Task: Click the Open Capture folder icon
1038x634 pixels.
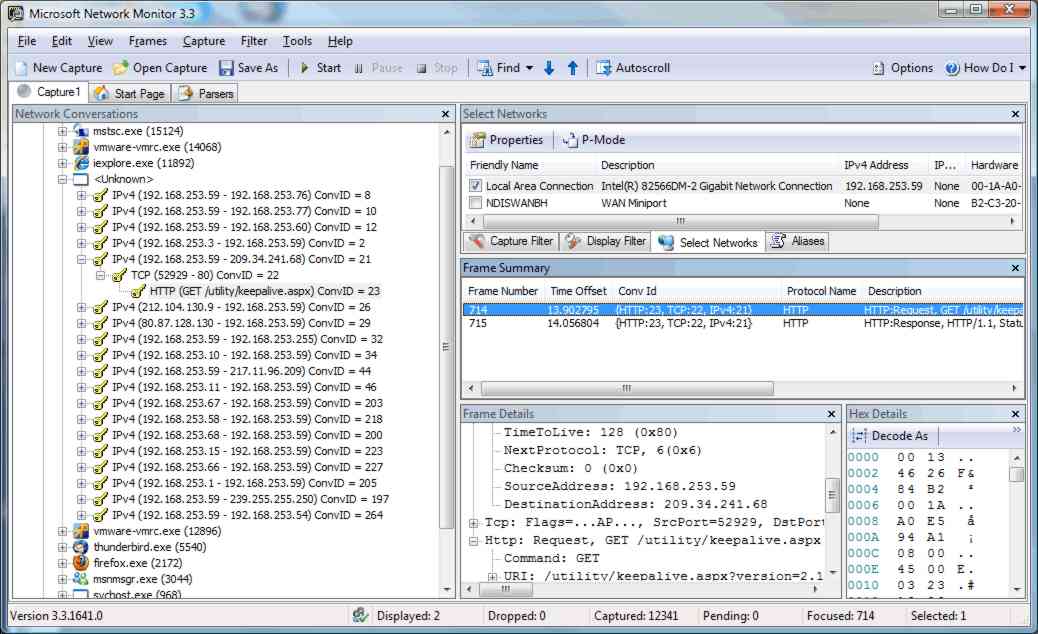Action: pos(120,68)
